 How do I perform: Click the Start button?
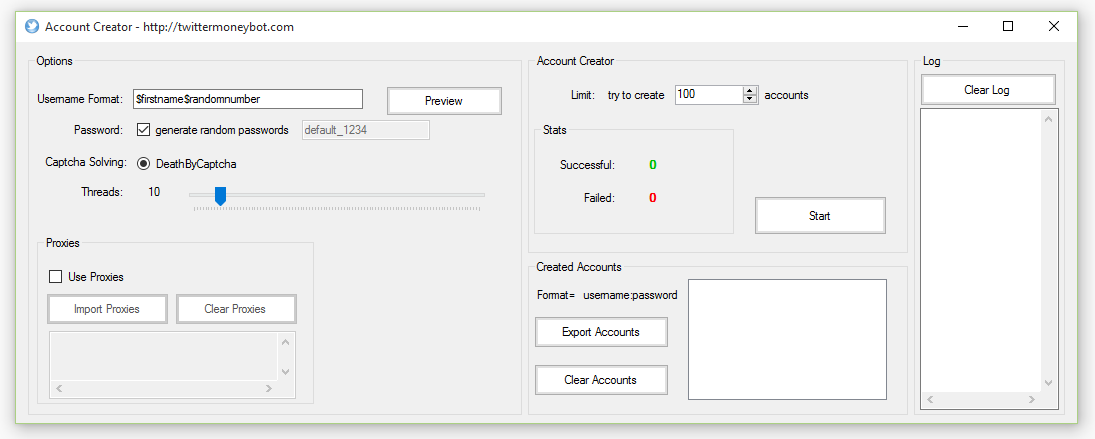coord(820,216)
